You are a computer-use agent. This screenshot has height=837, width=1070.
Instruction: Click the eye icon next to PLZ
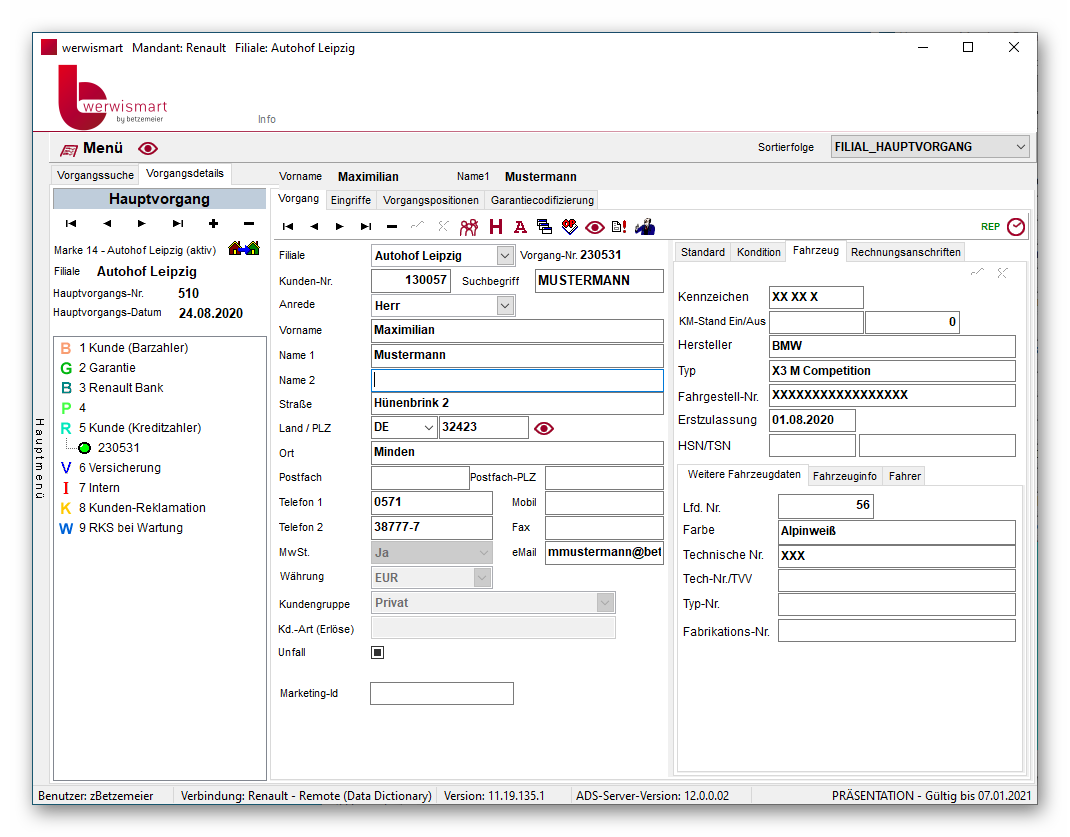pos(544,428)
